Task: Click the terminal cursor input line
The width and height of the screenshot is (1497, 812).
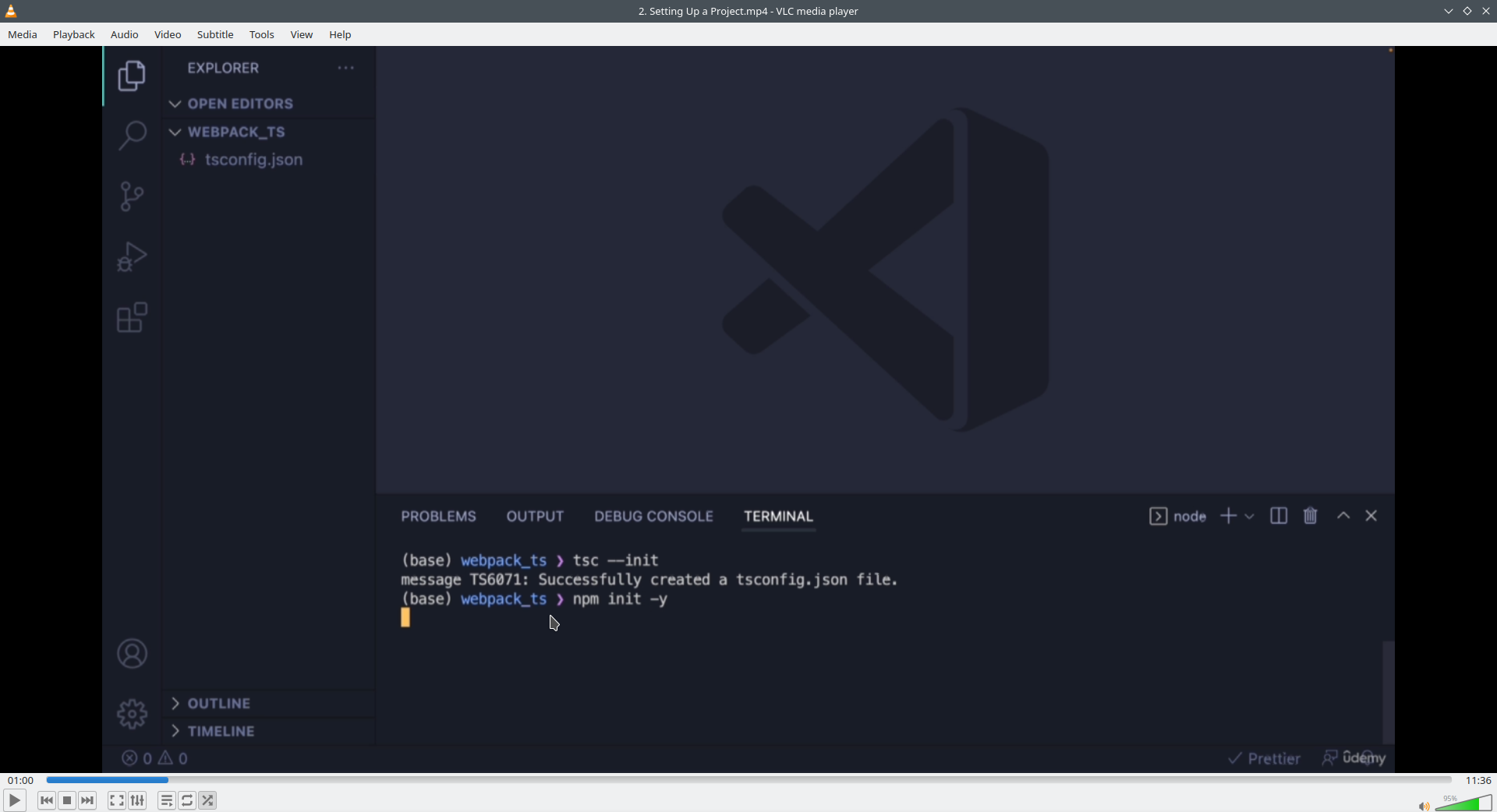Action: 405,618
